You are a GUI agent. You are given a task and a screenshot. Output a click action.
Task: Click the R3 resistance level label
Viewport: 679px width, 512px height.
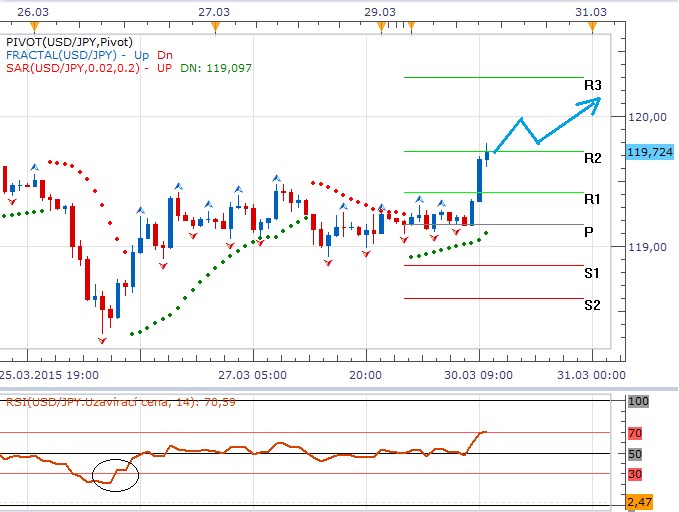[592, 86]
